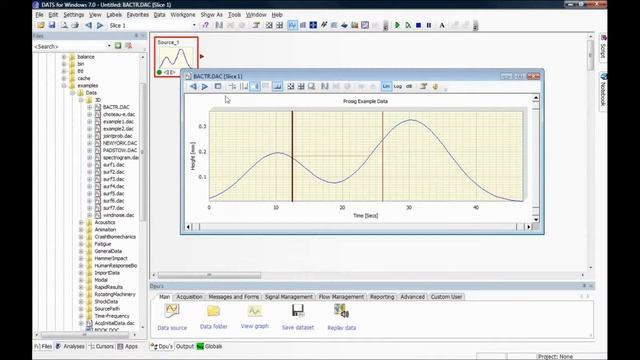Click the Data folder icon

[x=213, y=311]
